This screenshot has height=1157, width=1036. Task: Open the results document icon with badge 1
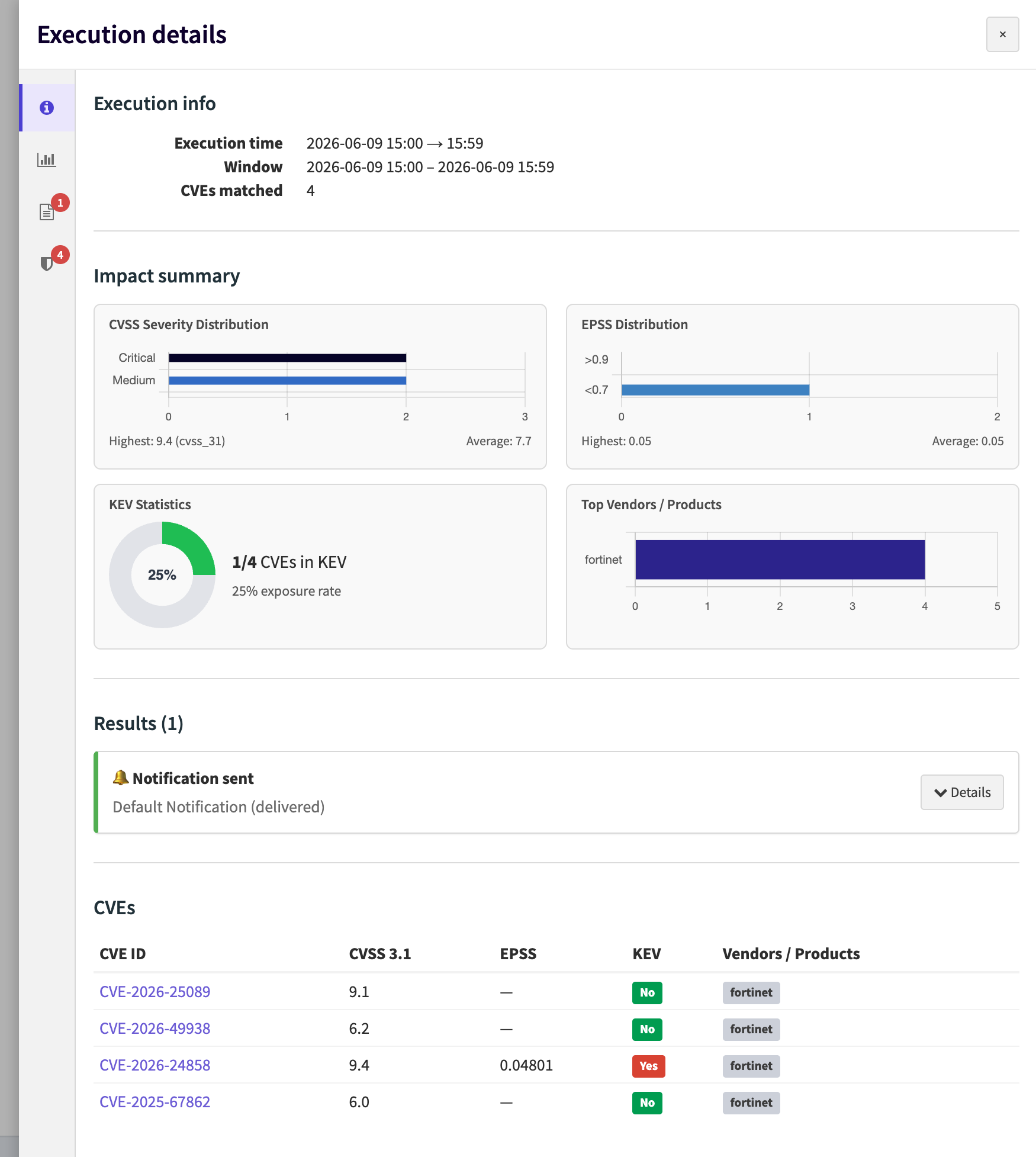click(x=47, y=211)
